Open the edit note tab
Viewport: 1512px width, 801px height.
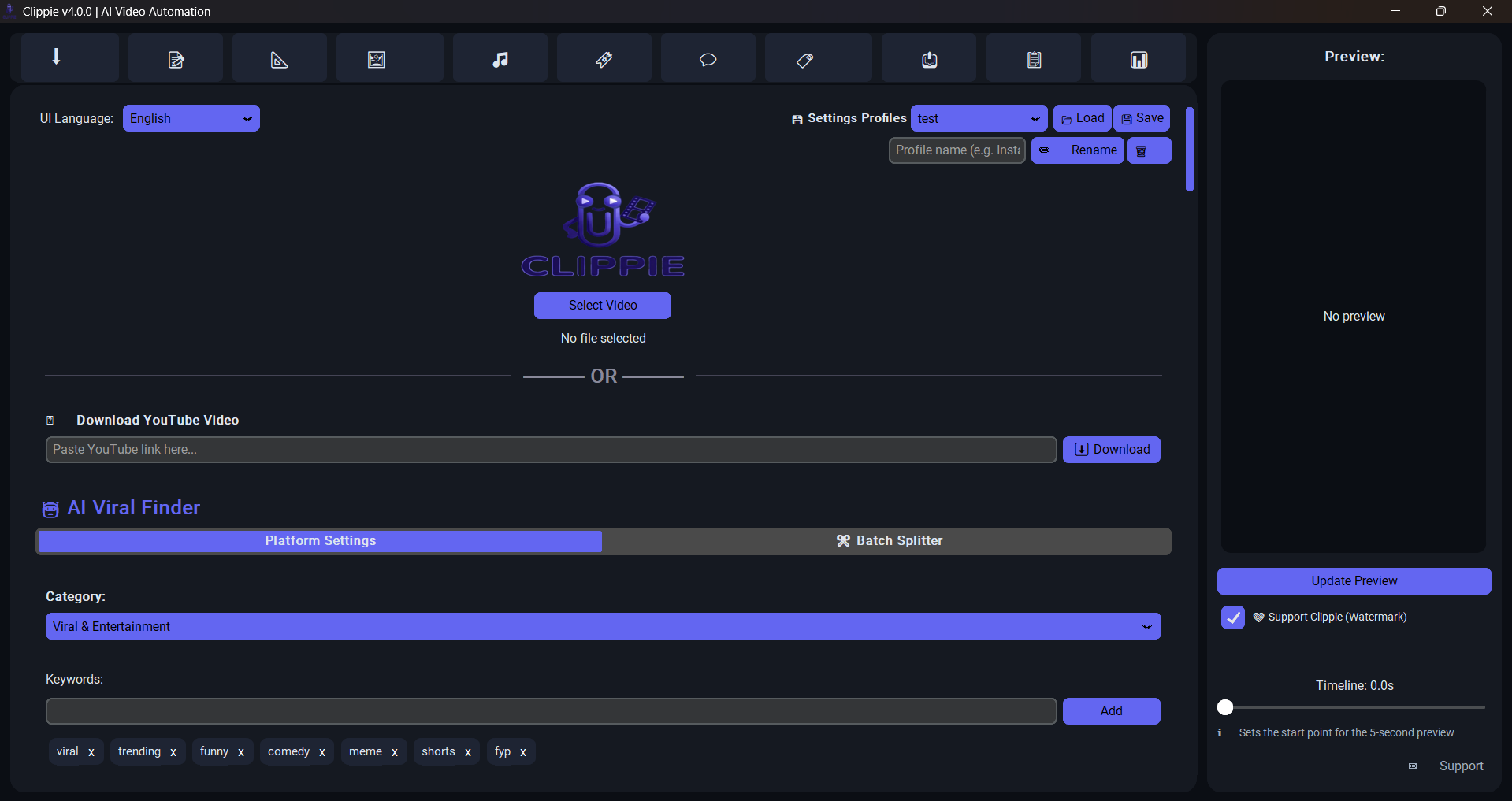(x=176, y=57)
